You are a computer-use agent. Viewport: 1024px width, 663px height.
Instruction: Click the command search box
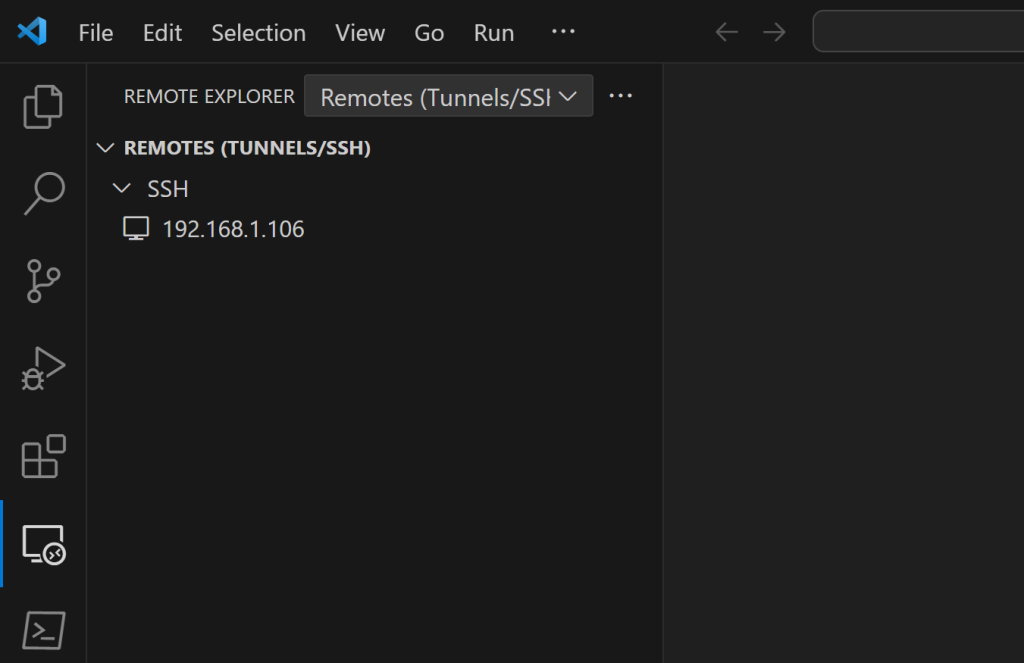point(915,31)
